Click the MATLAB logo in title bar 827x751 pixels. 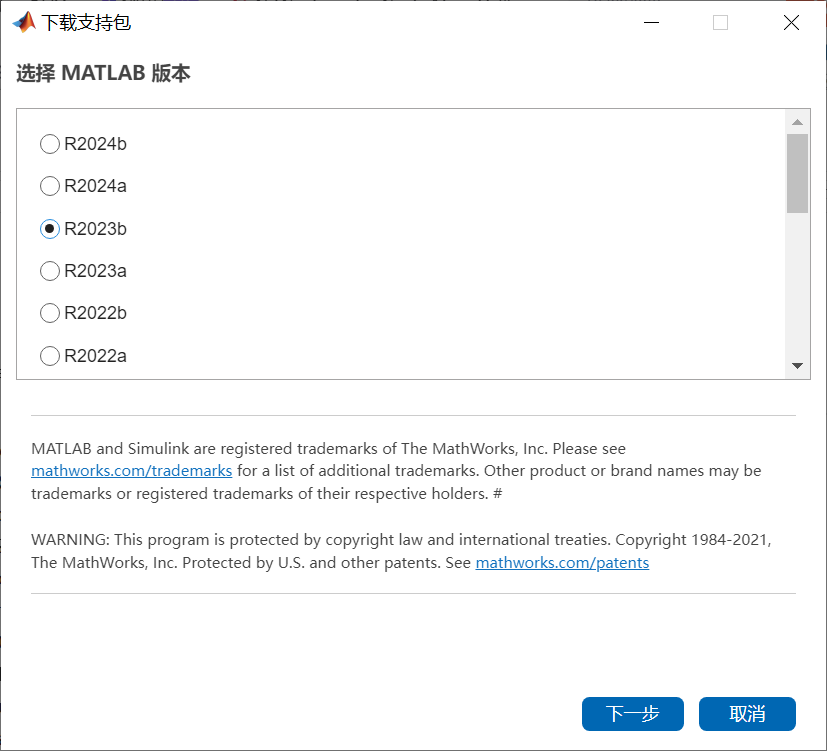24,22
